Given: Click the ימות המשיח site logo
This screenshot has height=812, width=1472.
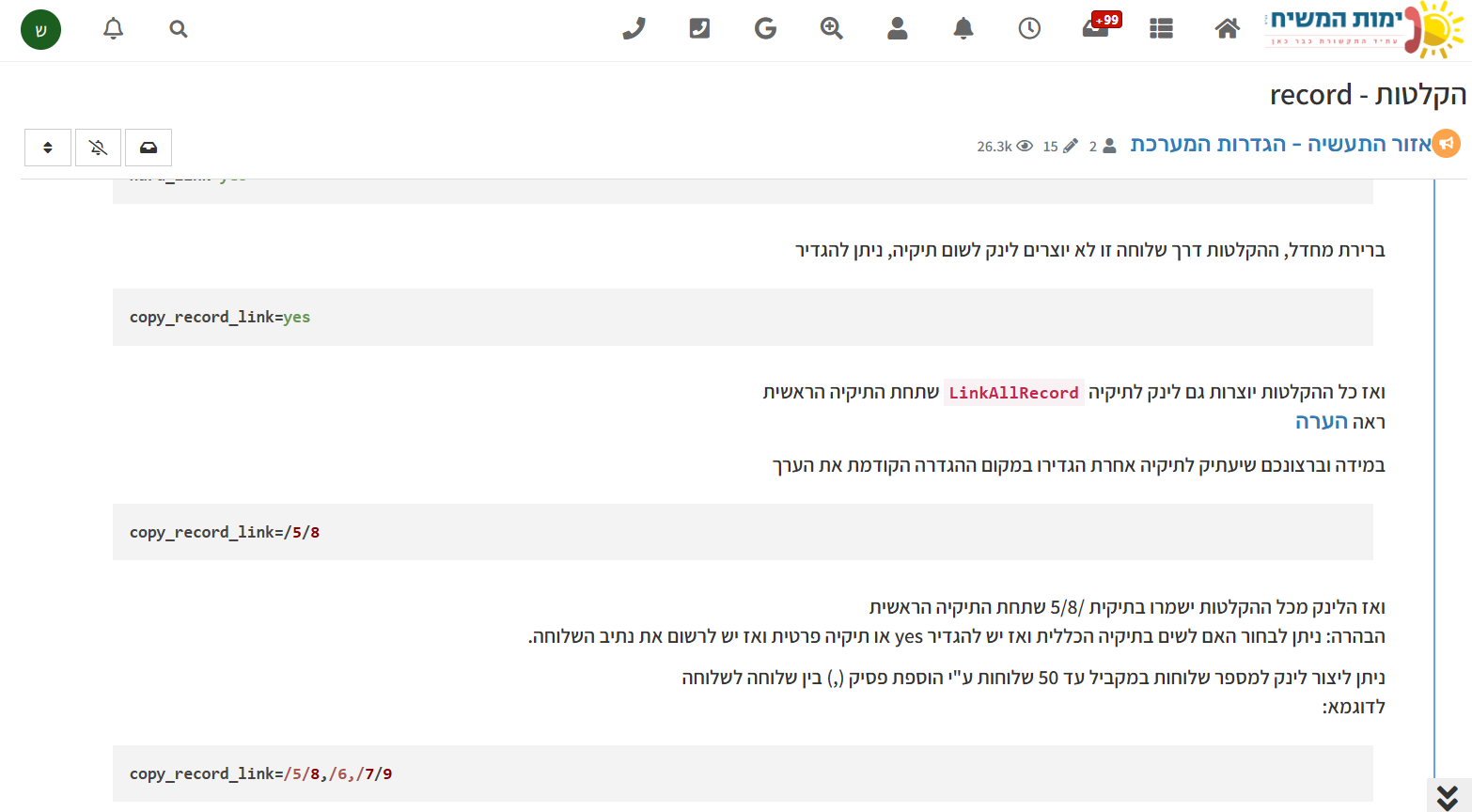Looking at the screenshot, I should [x=1363, y=29].
